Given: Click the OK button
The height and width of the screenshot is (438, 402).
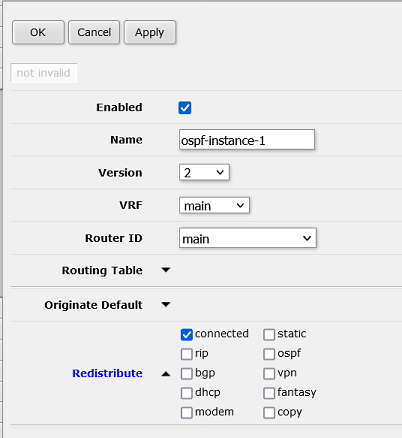Looking at the screenshot, I should click(38, 32).
